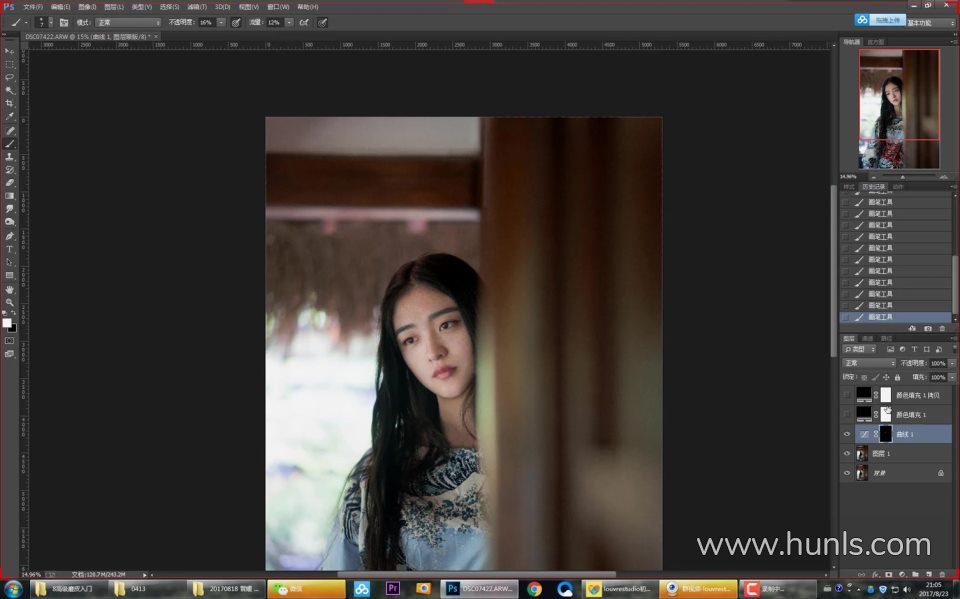Click the camera icon to create history snapshot
The image size is (960, 599).
(x=928, y=329)
